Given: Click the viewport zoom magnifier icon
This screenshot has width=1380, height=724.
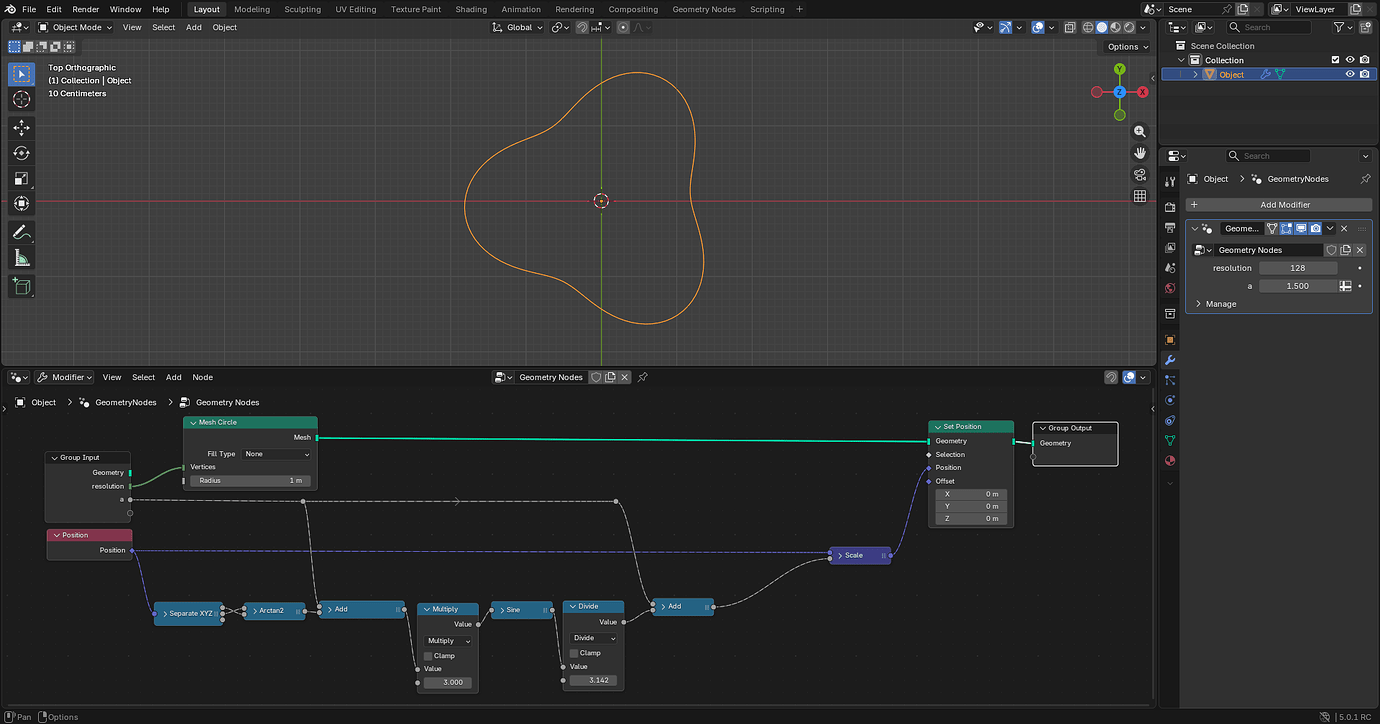Looking at the screenshot, I should point(1140,132).
